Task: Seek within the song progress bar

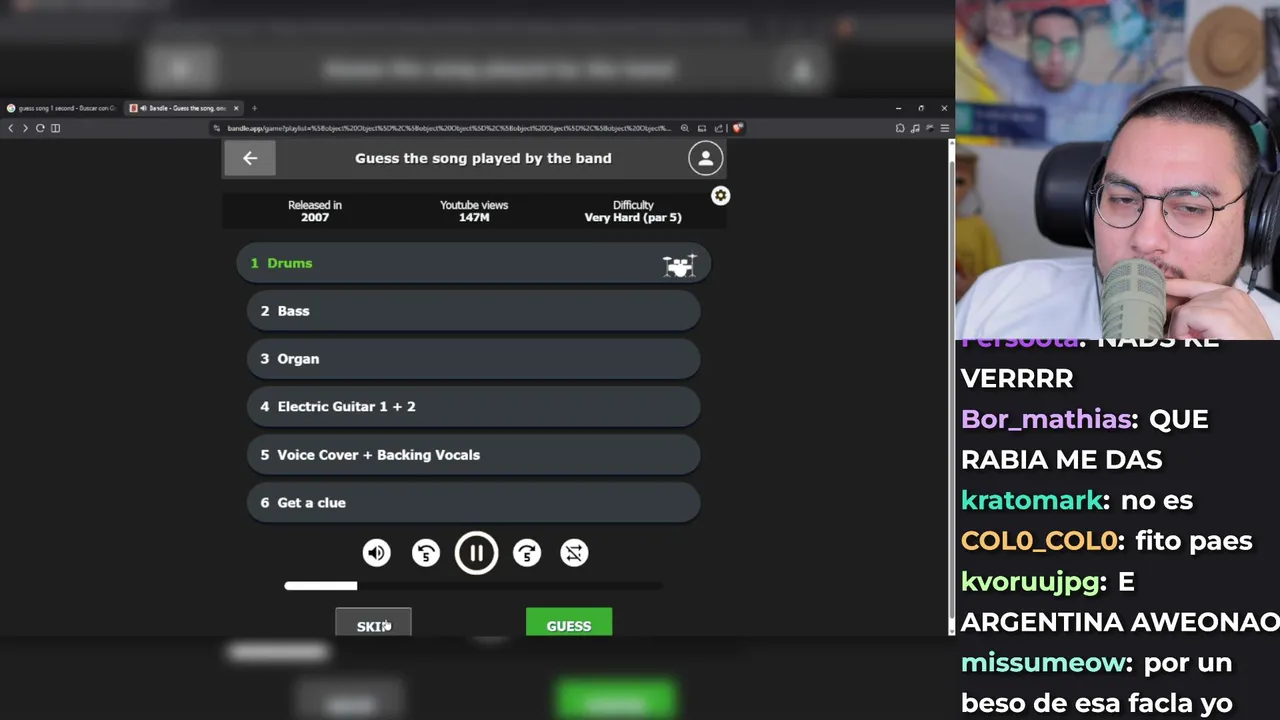Action: tap(473, 586)
